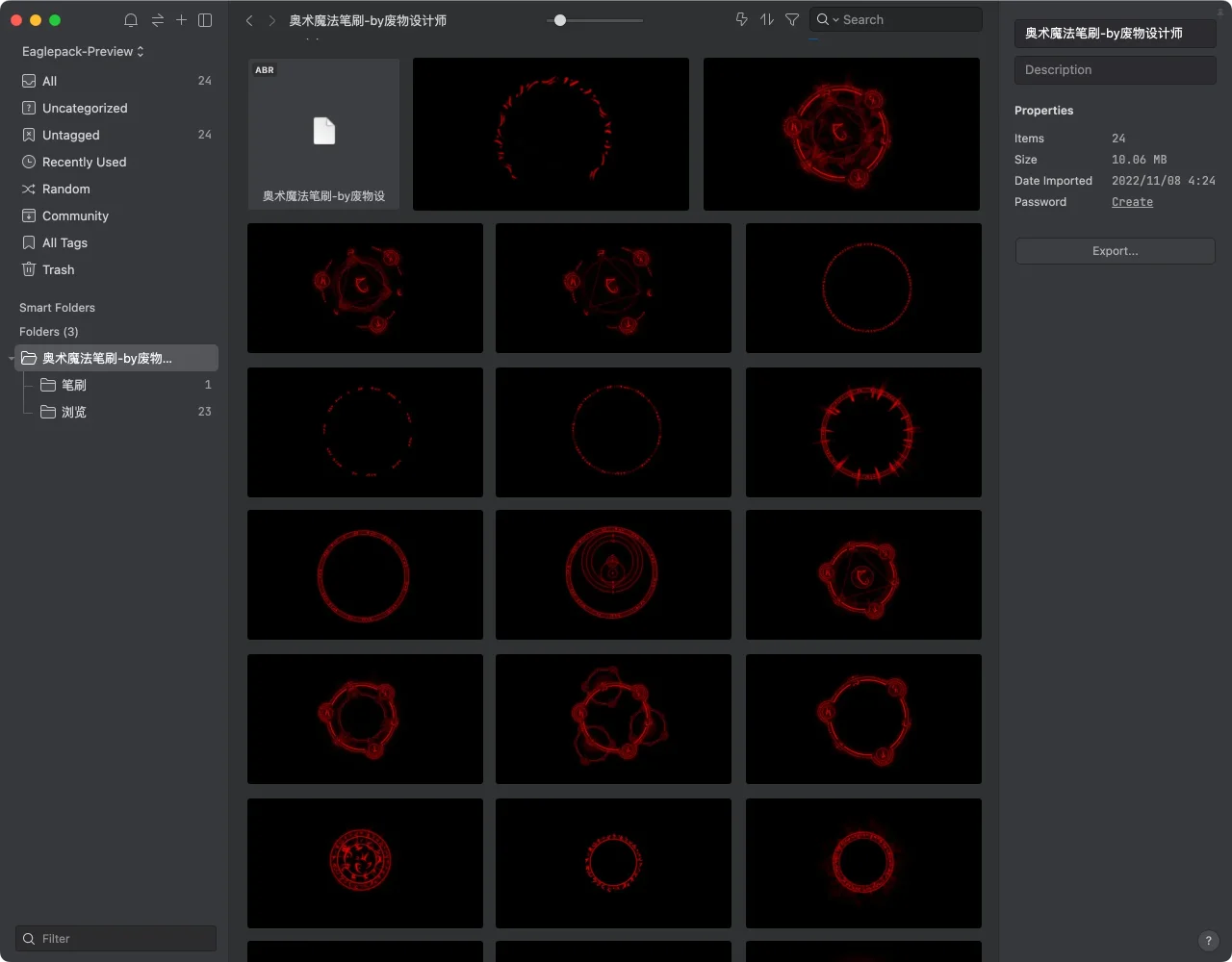Open Trash in sidebar
This screenshot has height=962, width=1232.
(116, 269)
